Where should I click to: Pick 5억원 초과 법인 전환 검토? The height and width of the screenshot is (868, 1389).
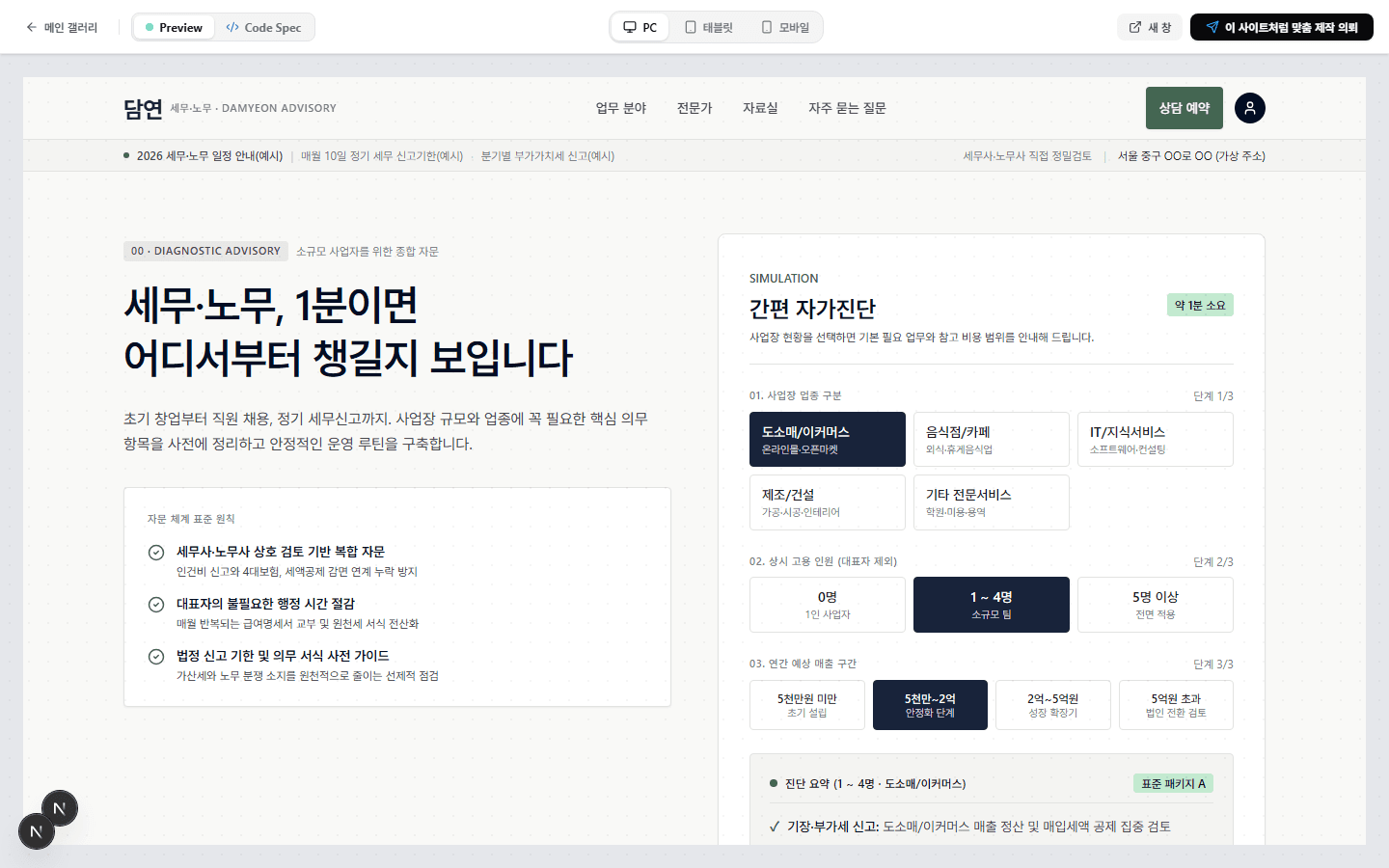click(x=1176, y=705)
